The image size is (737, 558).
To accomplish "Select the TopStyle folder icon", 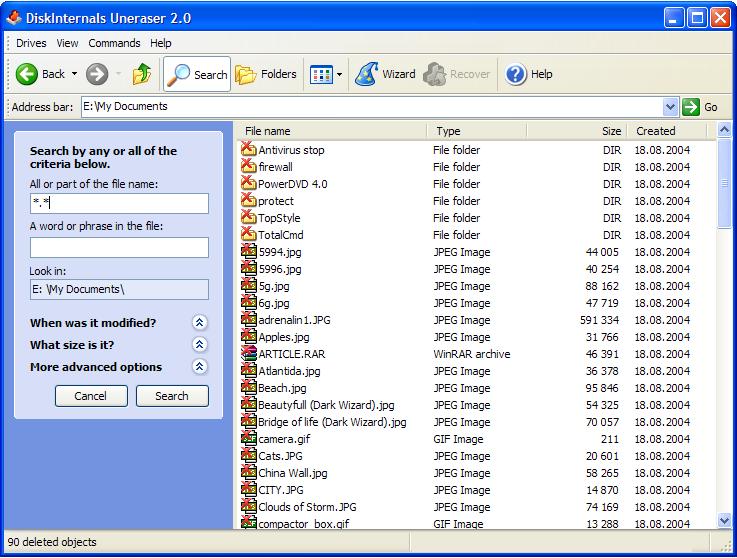I will click(x=248, y=218).
